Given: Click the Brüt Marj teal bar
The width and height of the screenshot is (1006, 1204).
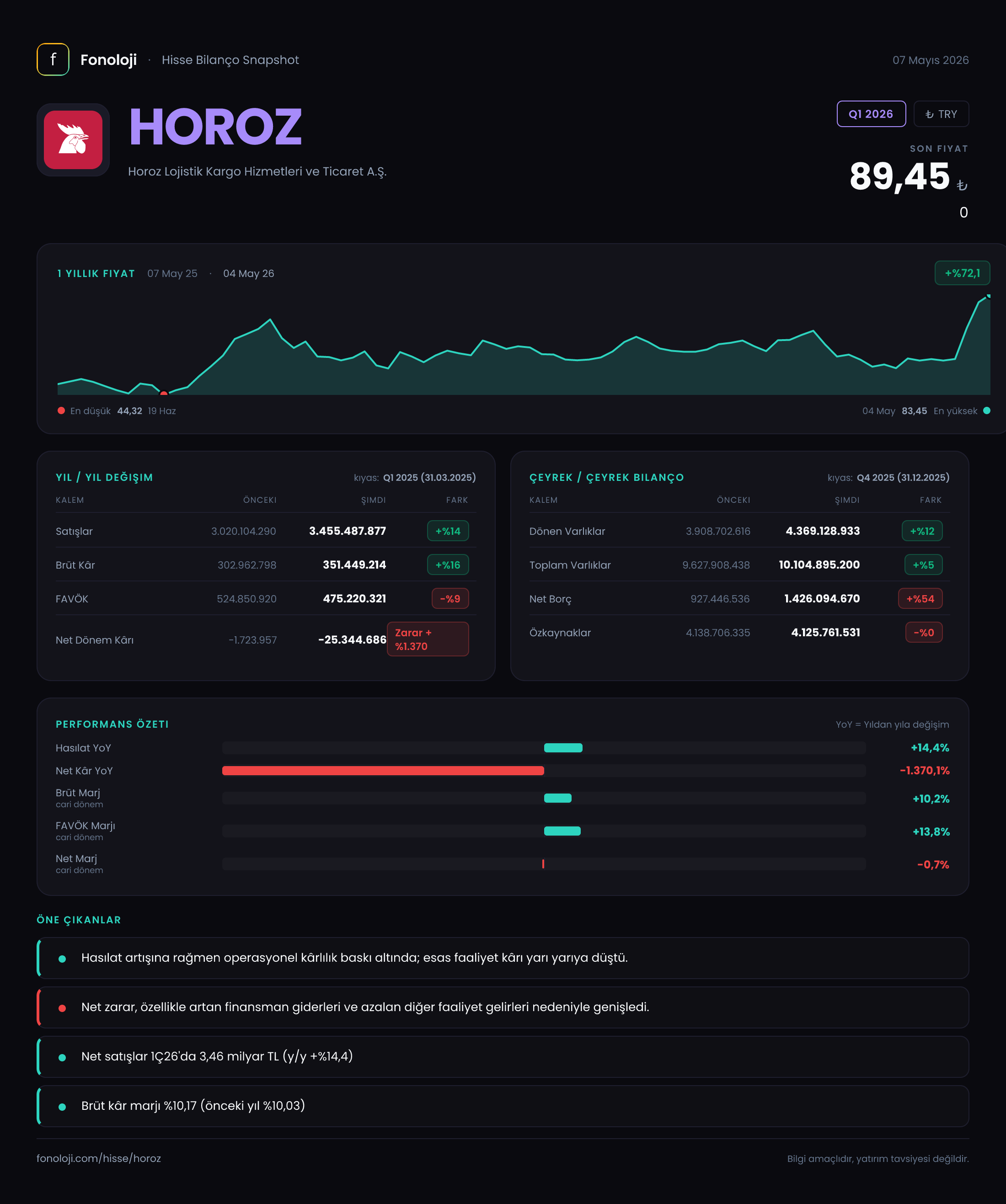Looking at the screenshot, I should coord(557,798).
